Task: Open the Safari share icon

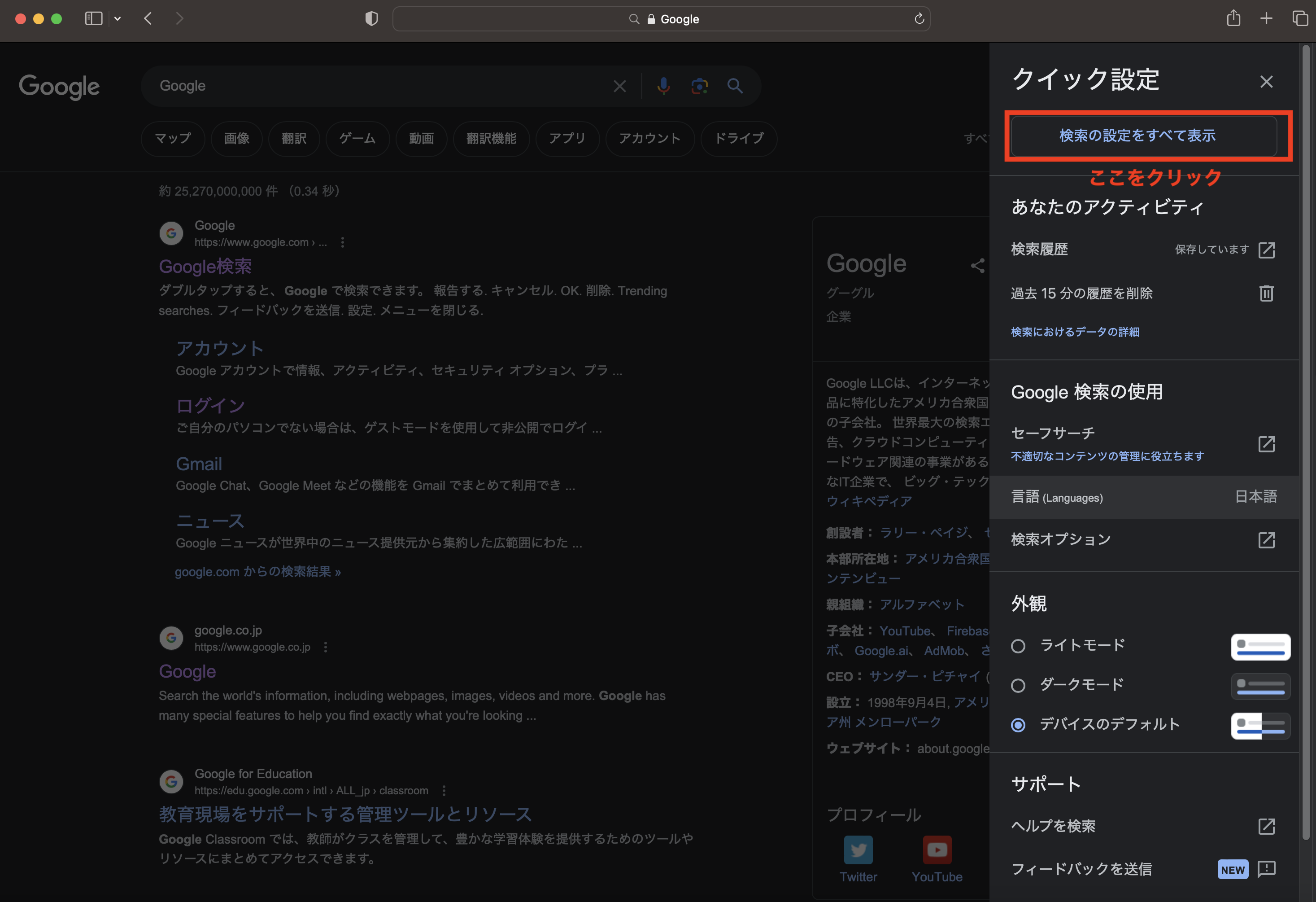Action: (1233, 18)
